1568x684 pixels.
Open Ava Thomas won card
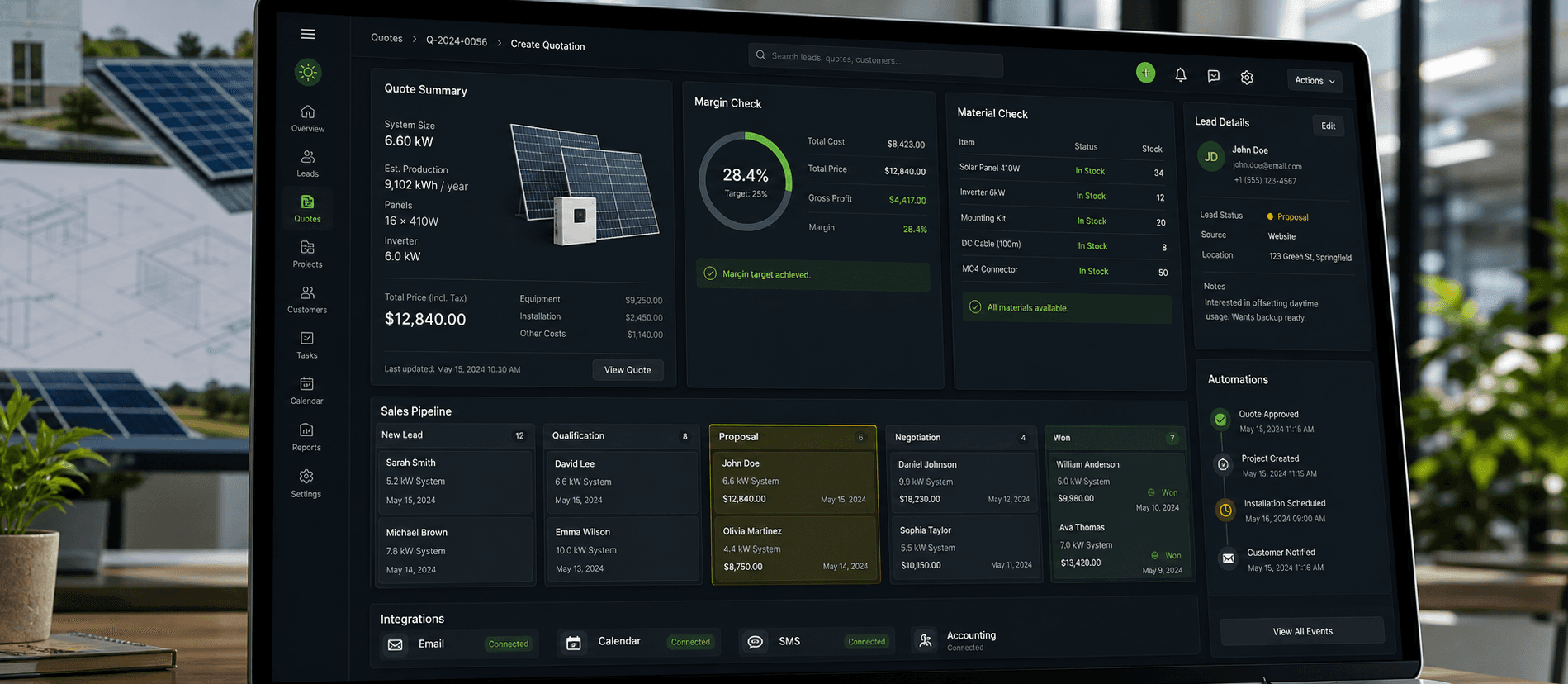pyautogui.click(x=1120, y=548)
